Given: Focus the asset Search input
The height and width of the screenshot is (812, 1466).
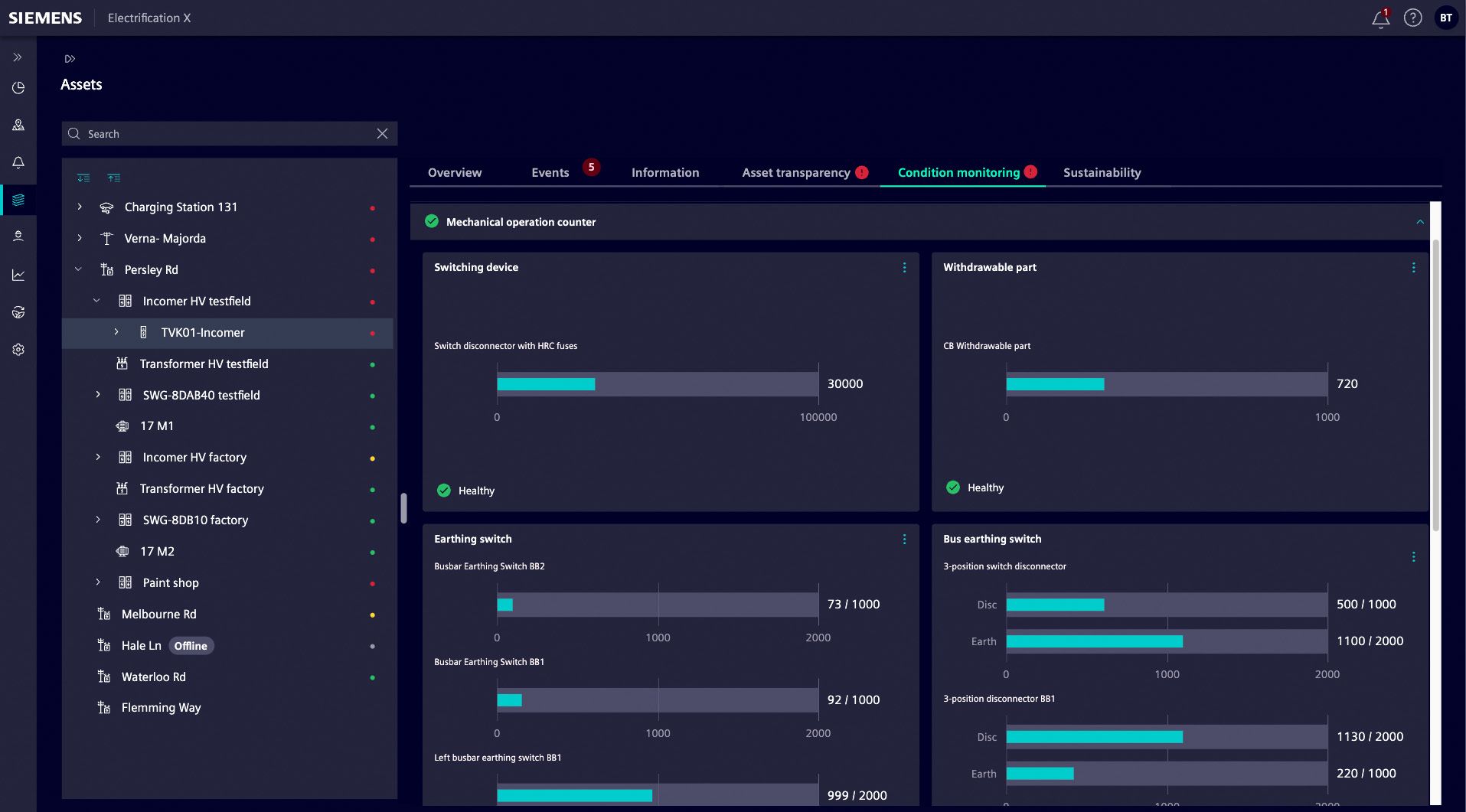Looking at the screenshot, I should tap(229, 133).
